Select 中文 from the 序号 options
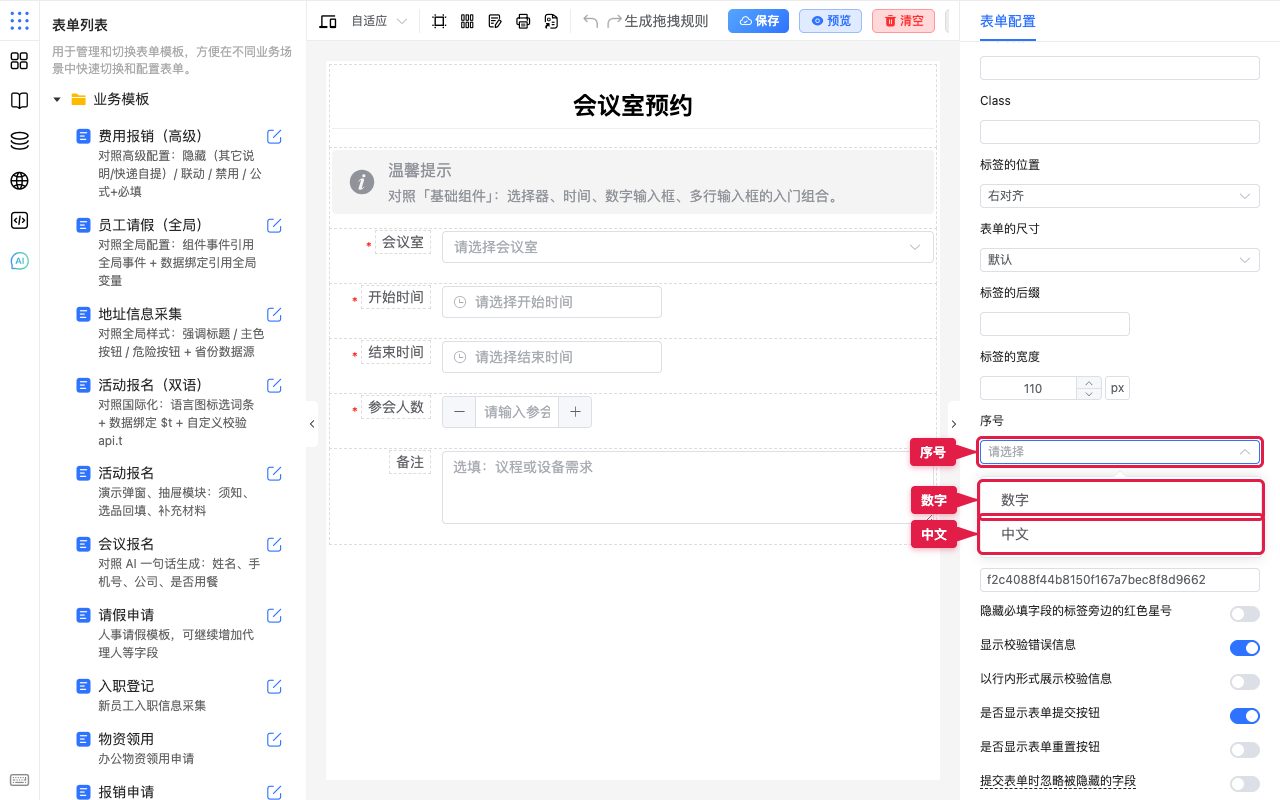Viewport: 1280px width, 800px height. pos(1120,535)
